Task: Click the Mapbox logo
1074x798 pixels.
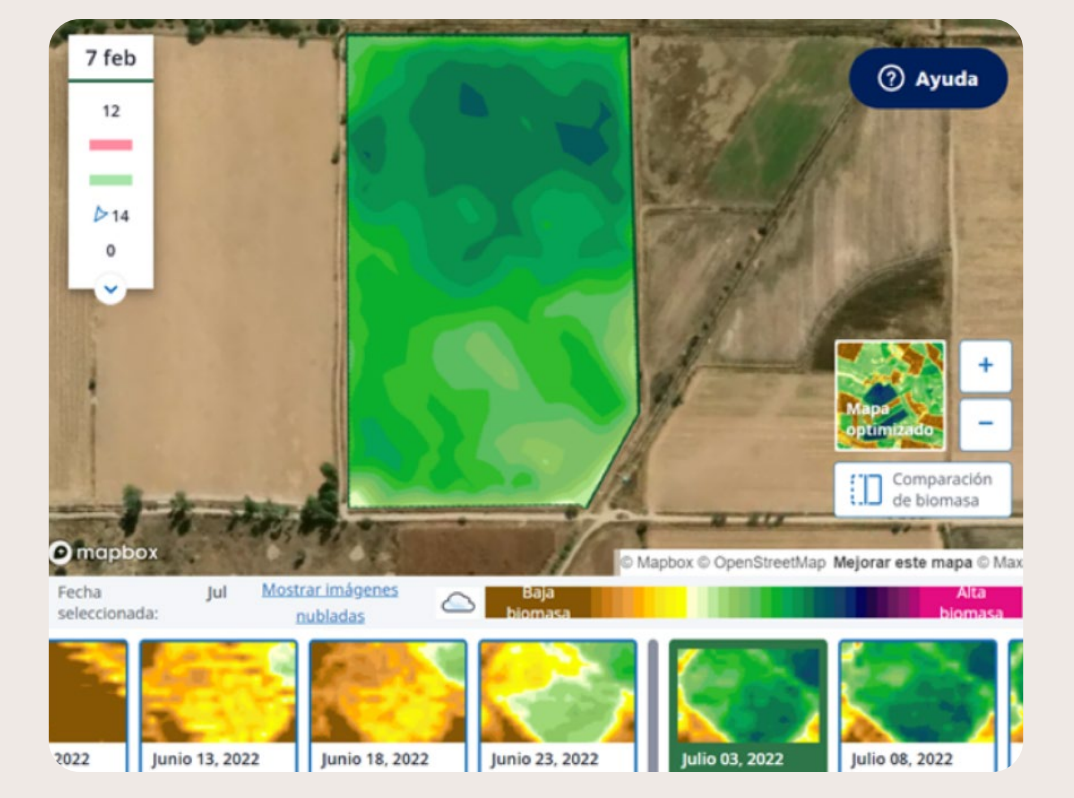Action: 104,553
